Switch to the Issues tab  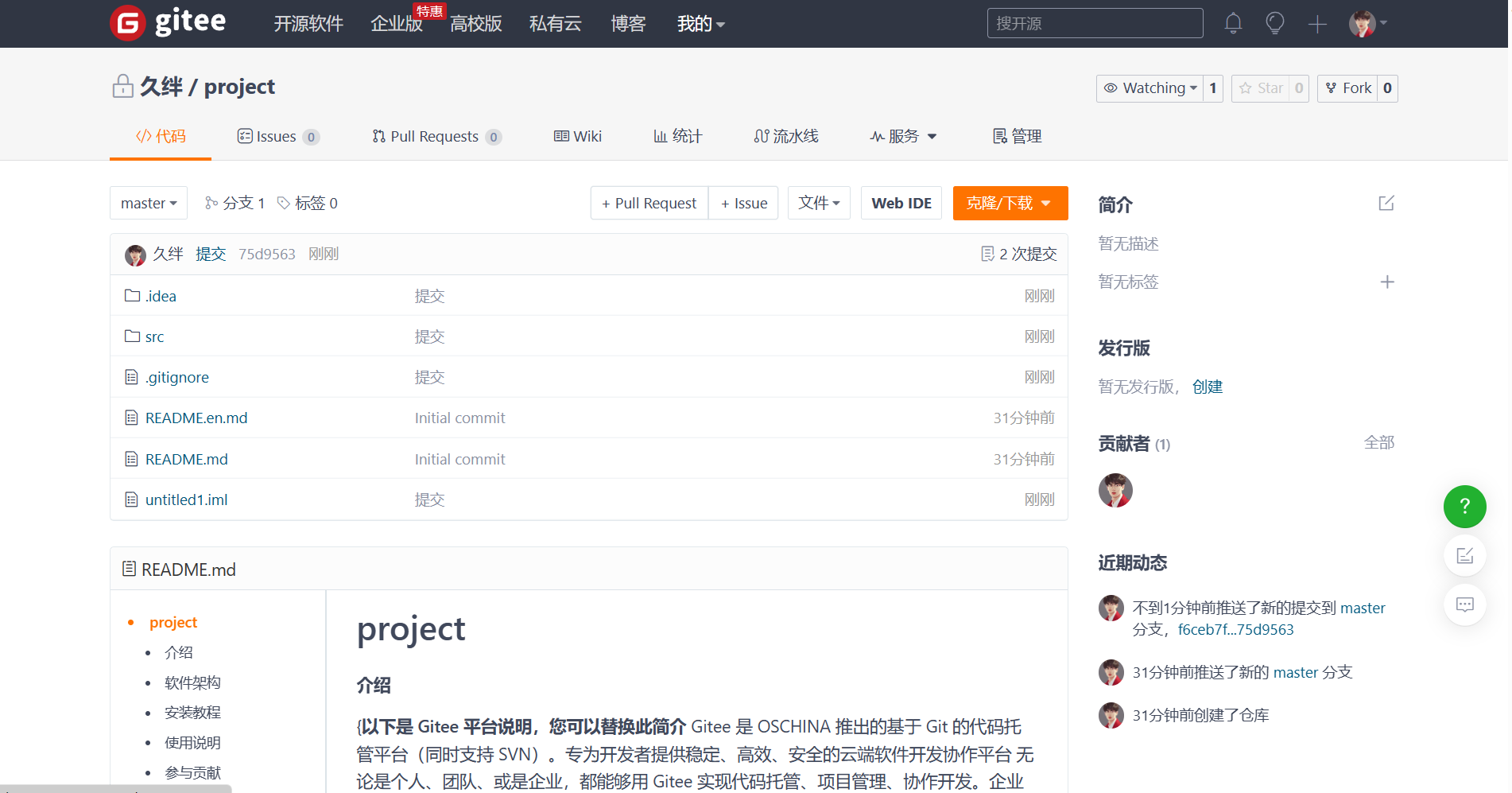pos(277,137)
